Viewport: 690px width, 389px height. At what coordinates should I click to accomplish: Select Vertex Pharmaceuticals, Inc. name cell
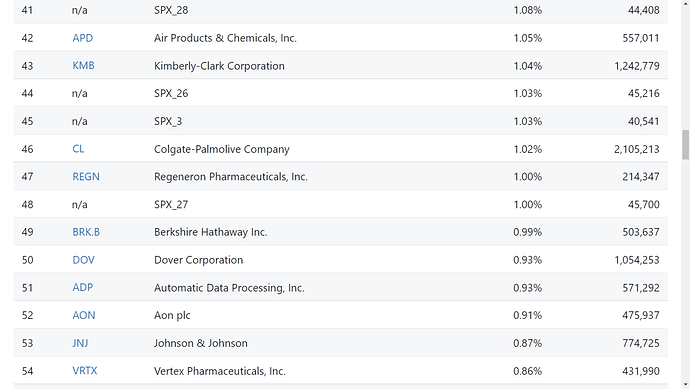pyautogui.click(x=220, y=371)
